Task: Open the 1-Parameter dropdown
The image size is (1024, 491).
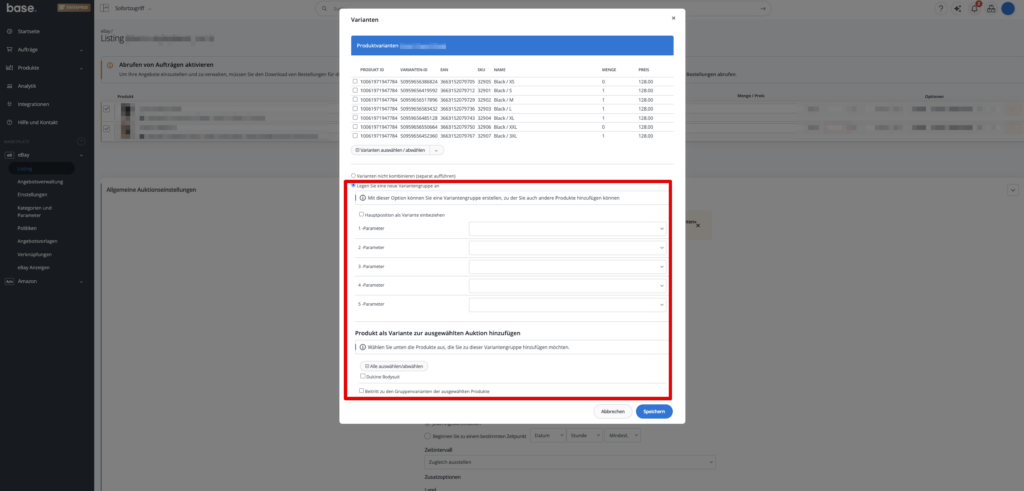Action: click(x=568, y=229)
